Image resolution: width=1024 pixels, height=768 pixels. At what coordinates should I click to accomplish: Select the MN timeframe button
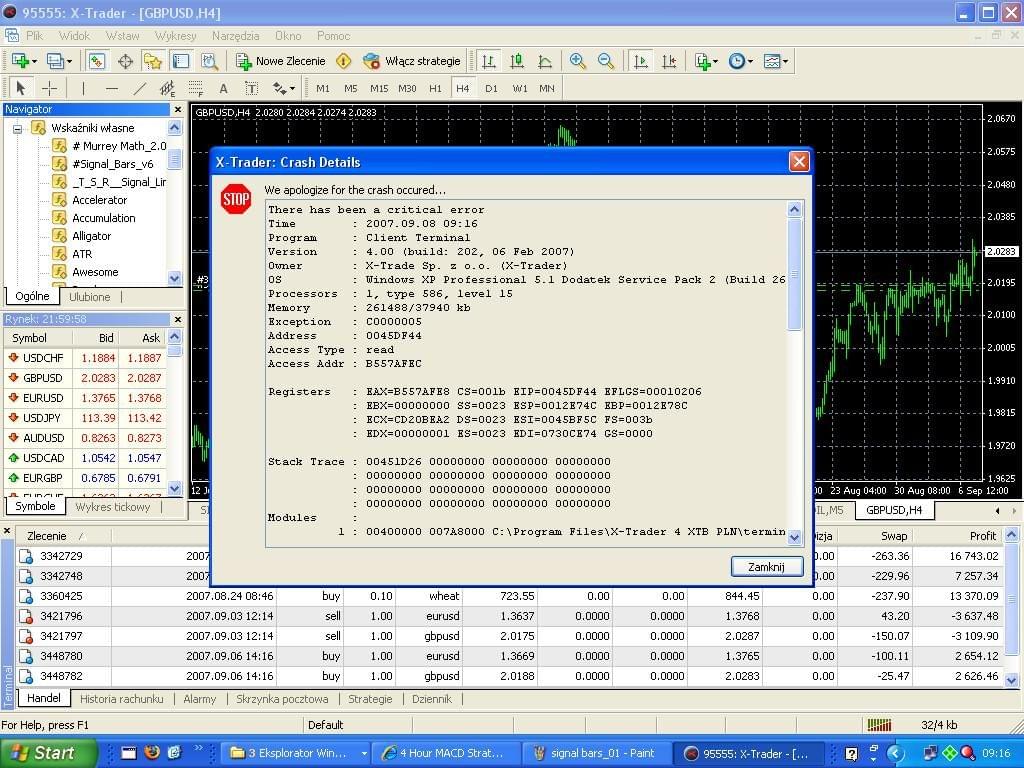pyautogui.click(x=547, y=88)
